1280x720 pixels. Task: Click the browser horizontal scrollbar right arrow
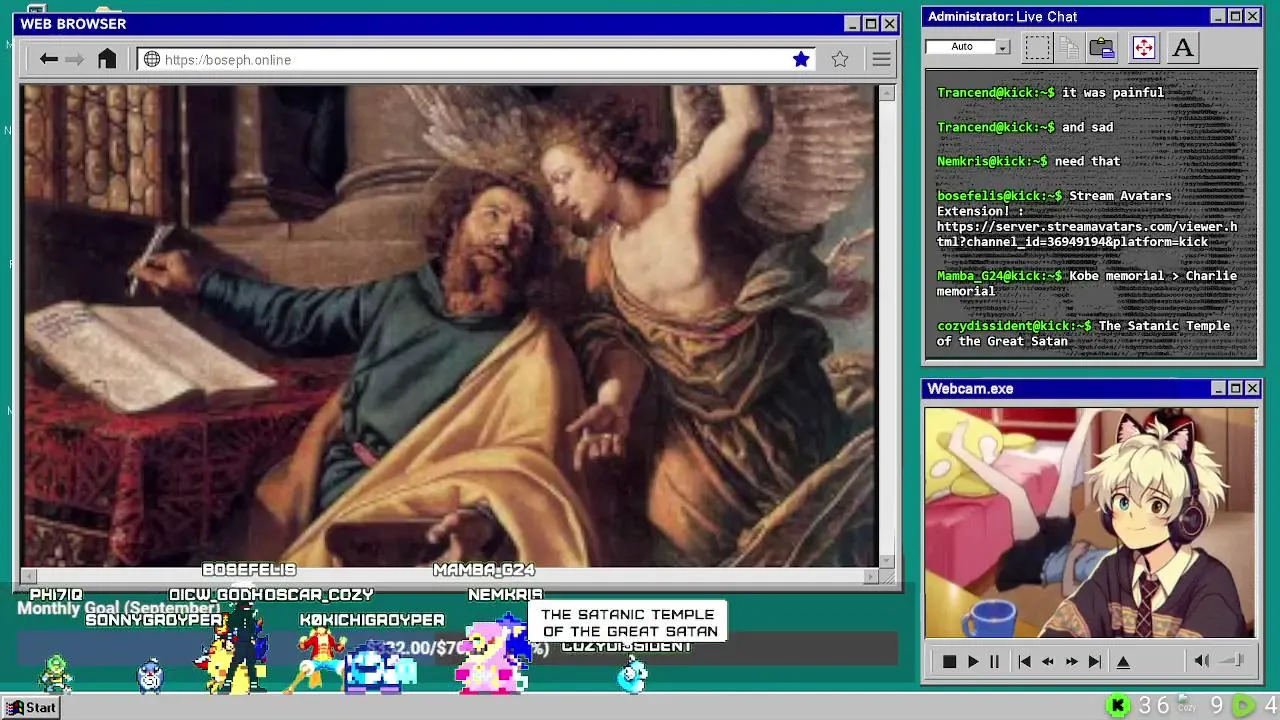coord(870,576)
